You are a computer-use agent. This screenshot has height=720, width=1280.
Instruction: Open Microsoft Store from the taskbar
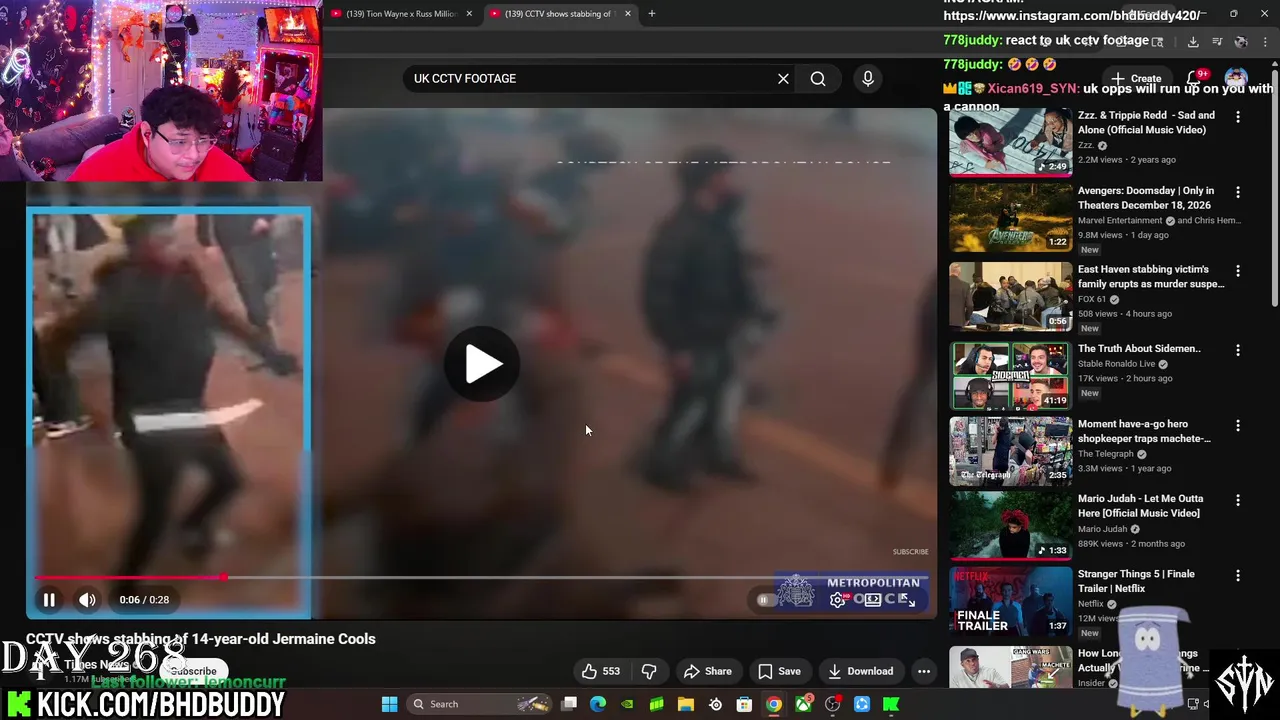[744, 704]
